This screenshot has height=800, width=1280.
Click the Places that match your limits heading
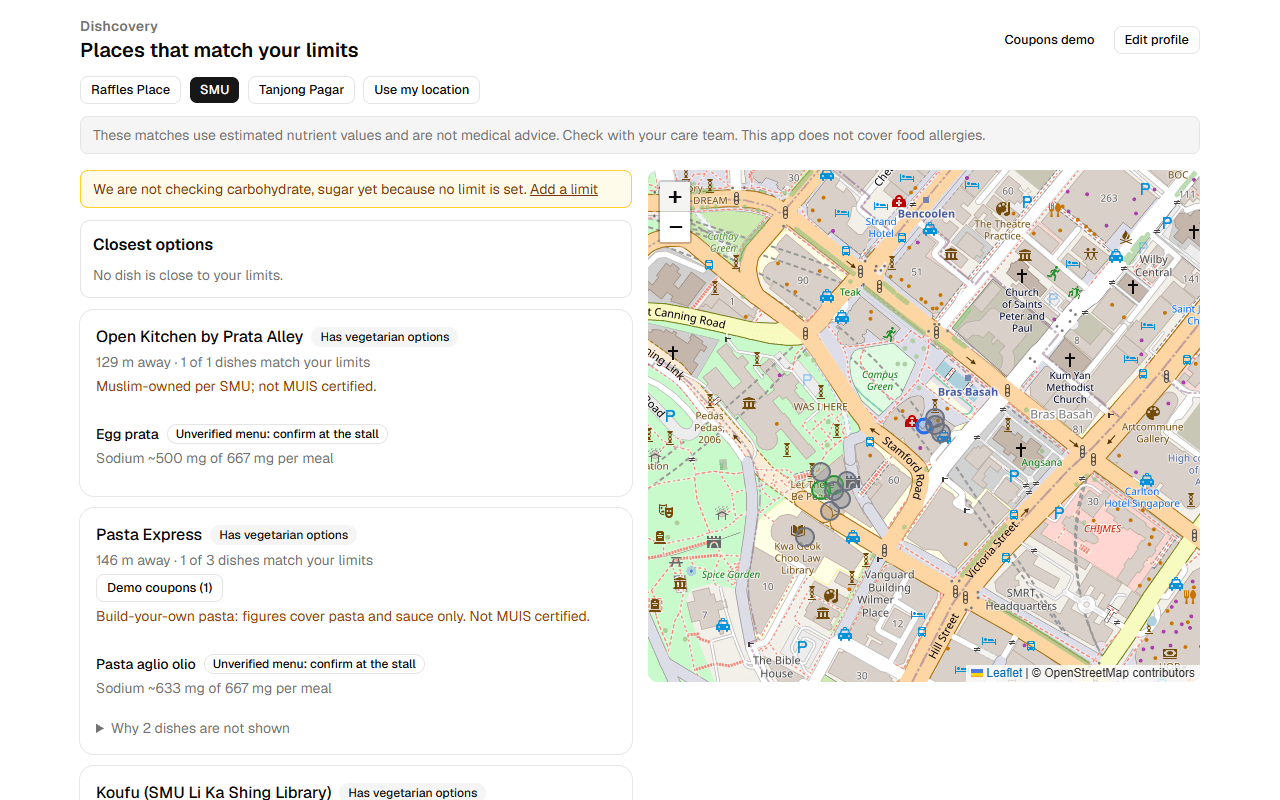[x=219, y=50]
